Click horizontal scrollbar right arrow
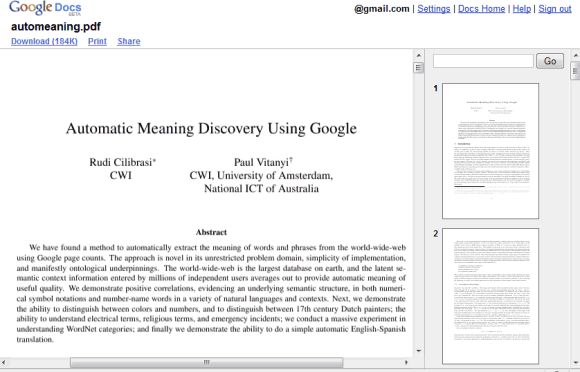Viewport: 580px width, 372px height. click(x=406, y=362)
